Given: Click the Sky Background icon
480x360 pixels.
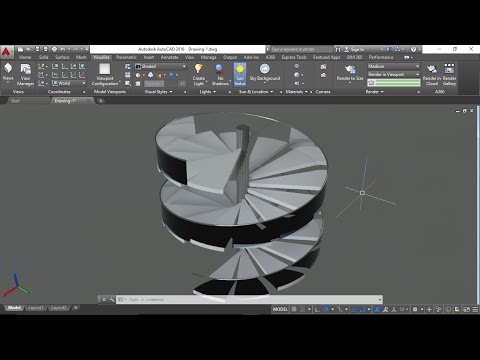Looking at the screenshot, I should [x=265, y=69].
